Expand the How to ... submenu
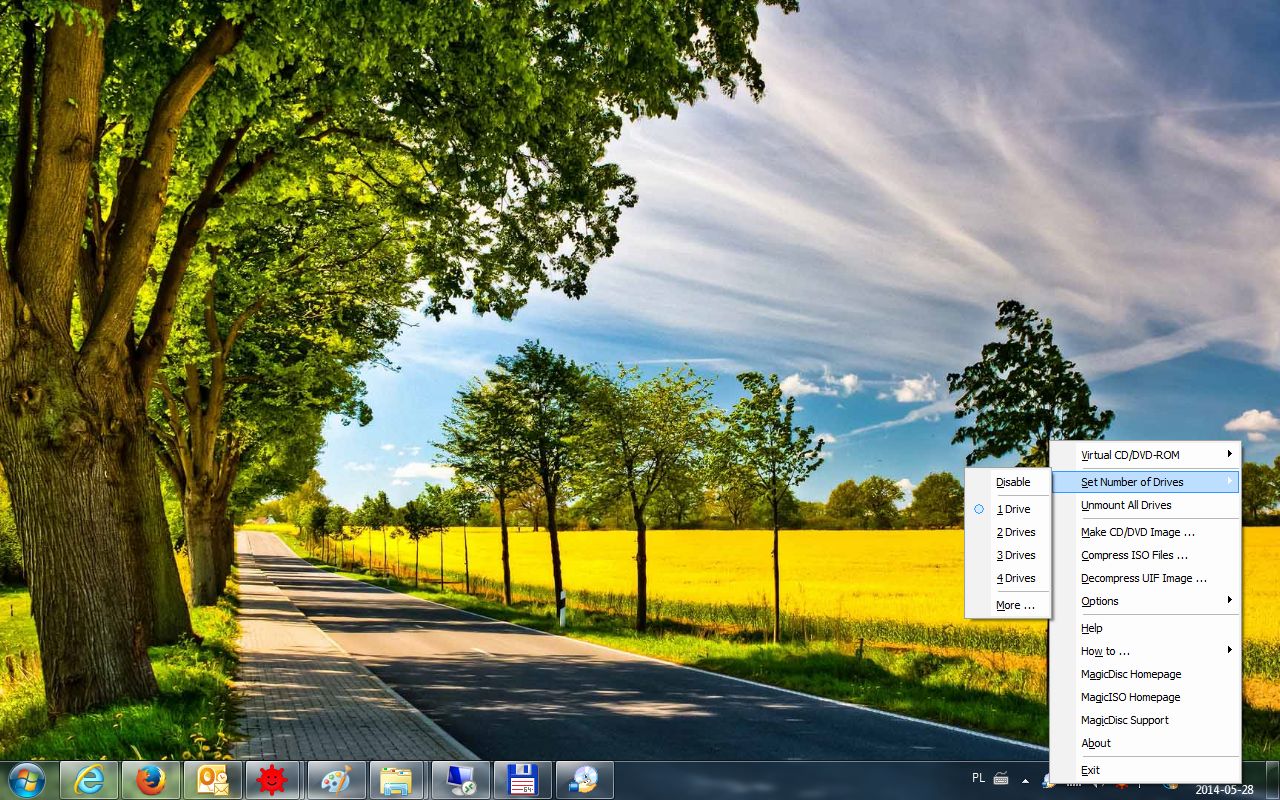The height and width of the screenshot is (800, 1280). click(x=1145, y=651)
